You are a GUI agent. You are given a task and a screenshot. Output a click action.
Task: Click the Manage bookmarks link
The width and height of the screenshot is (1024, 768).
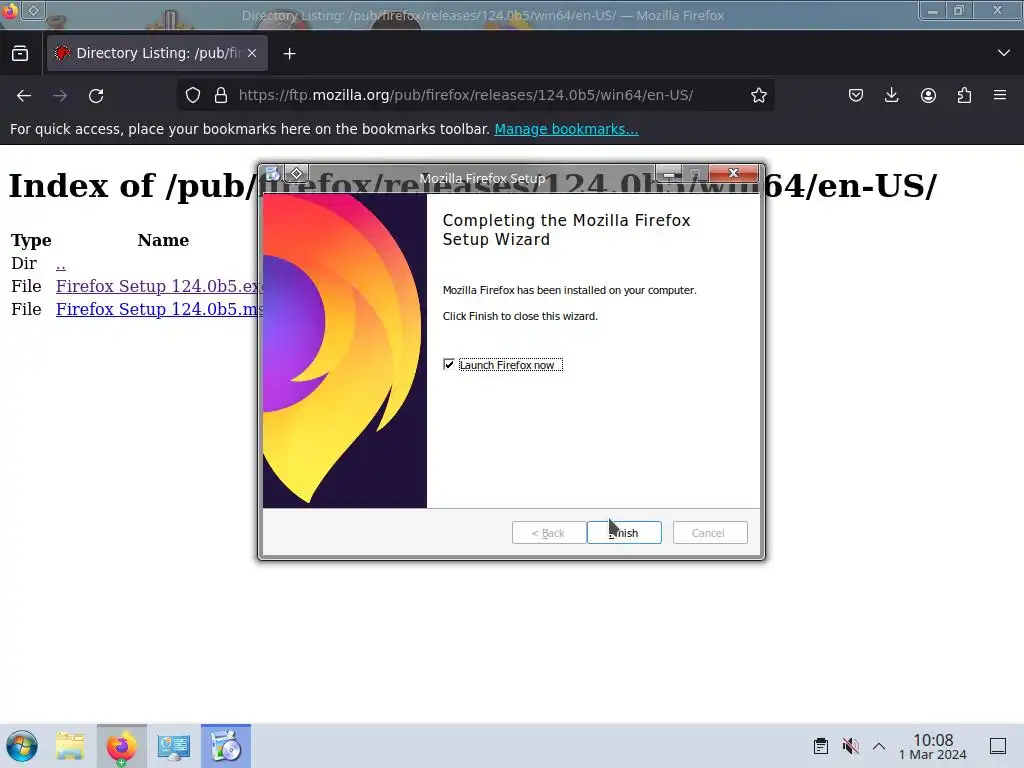tap(566, 129)
